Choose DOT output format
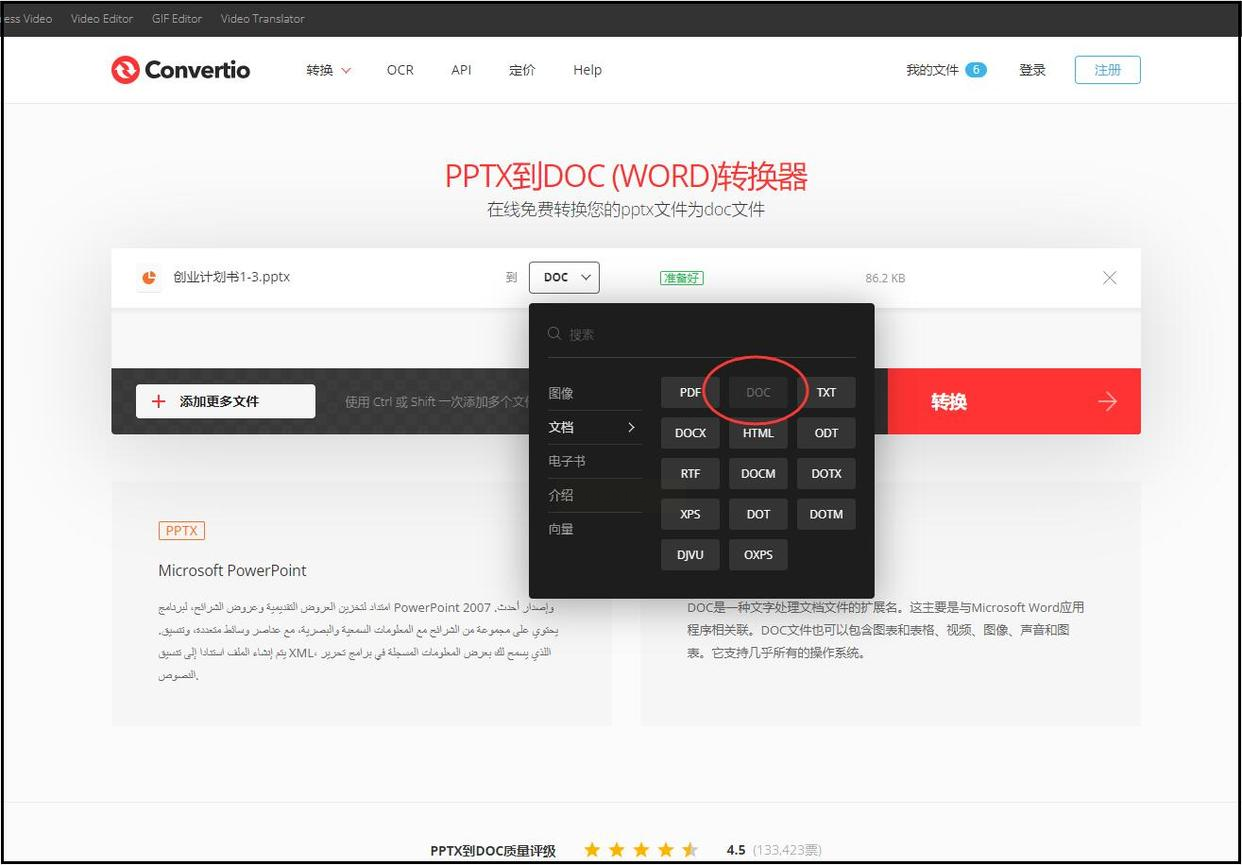The height and width of the screenshot is (865, 1242). pos(758,514)
